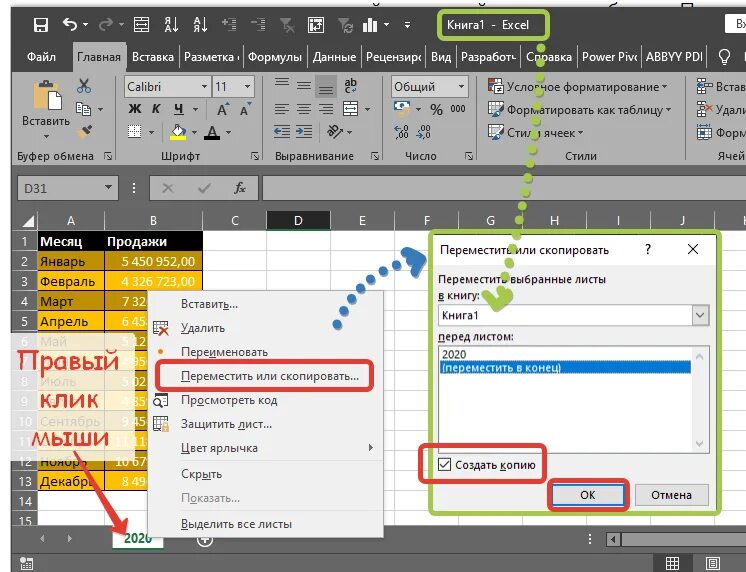Switch to the Данные ribbon tab
The height and width of the screenshot is (572, 746).
334,57
